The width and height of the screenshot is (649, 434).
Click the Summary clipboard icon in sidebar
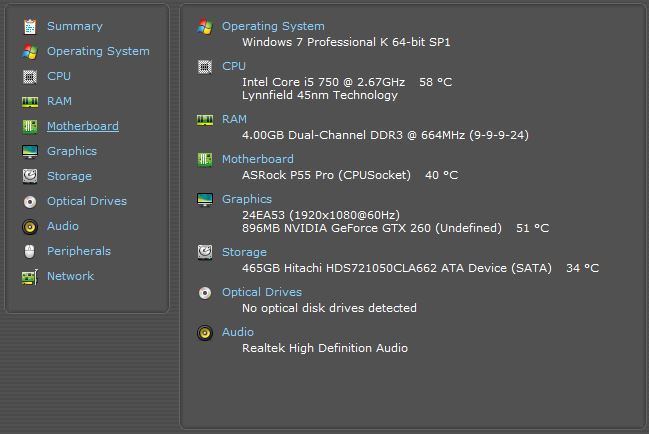coord(29,26)
